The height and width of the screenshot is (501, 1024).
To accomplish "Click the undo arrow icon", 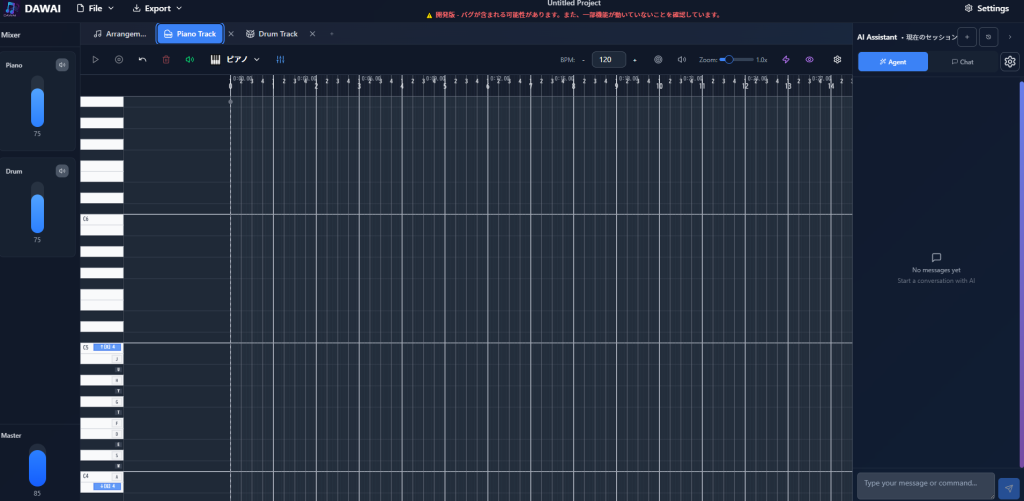I will [x=142, y=60].
